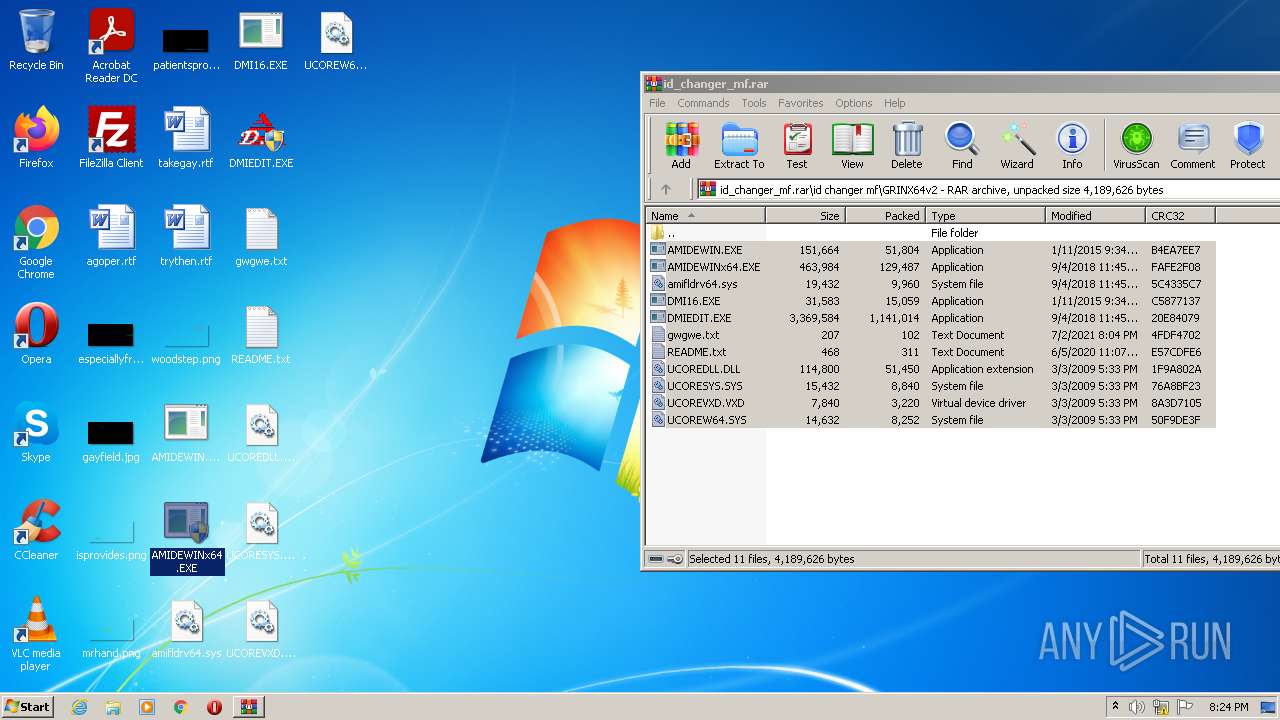The width and height of the screenshot is (1280, 720).
Task: Select FileZilla Client desktop icon
Action: pos(111,137)
